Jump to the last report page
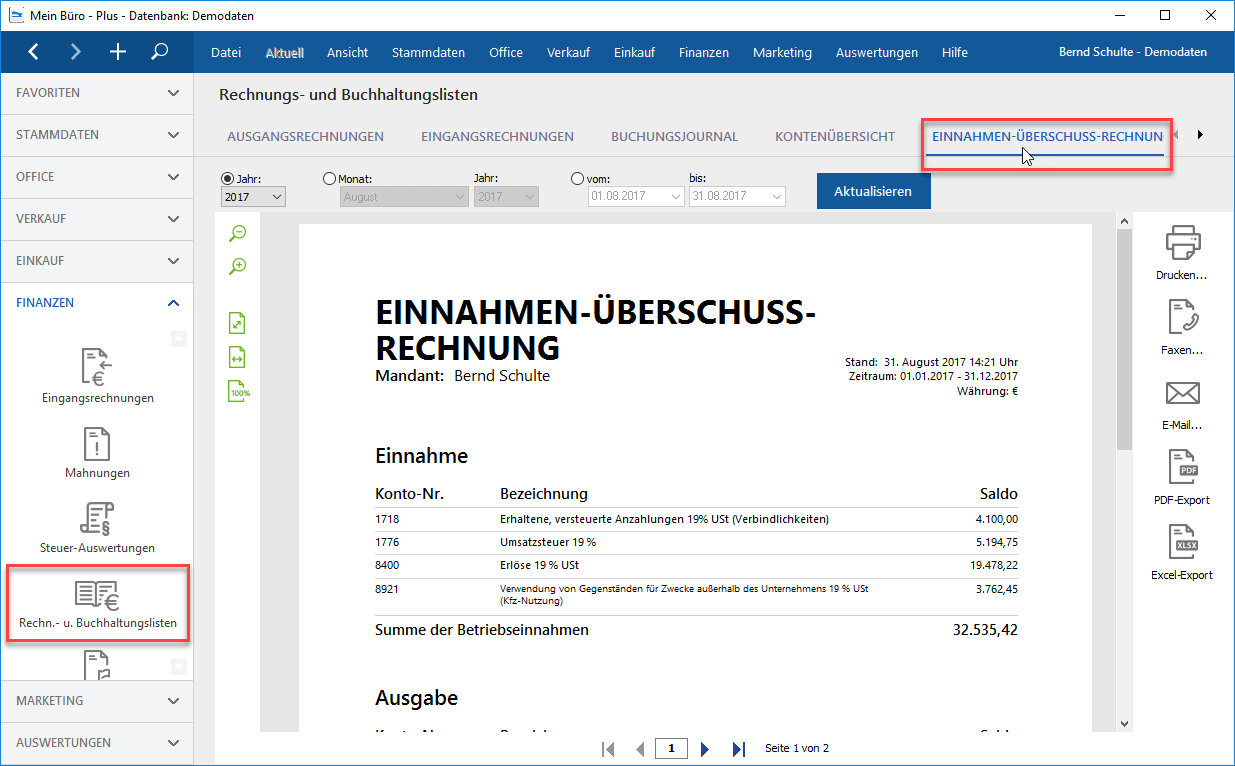The height and width of the screenshot is (766, 1235). [x=738, y=748]
